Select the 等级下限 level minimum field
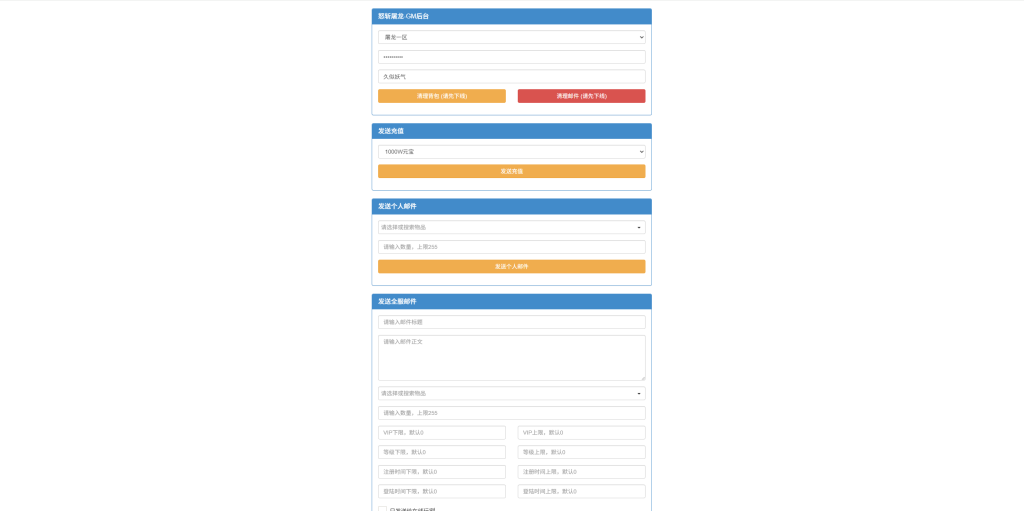1024x511 pixels. [441, 452]
